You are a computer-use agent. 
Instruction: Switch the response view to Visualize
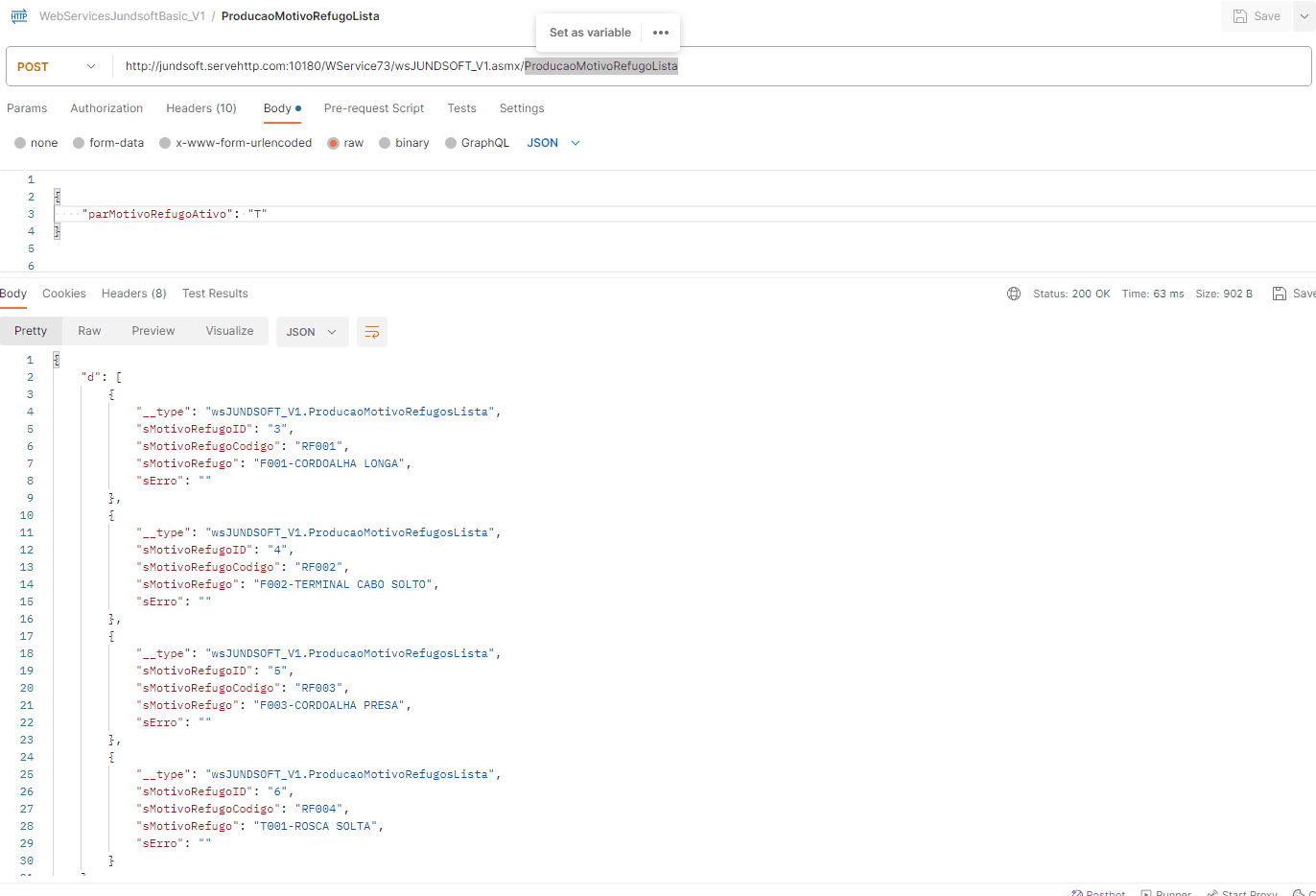pyautogui.click(x=229, y=331)
